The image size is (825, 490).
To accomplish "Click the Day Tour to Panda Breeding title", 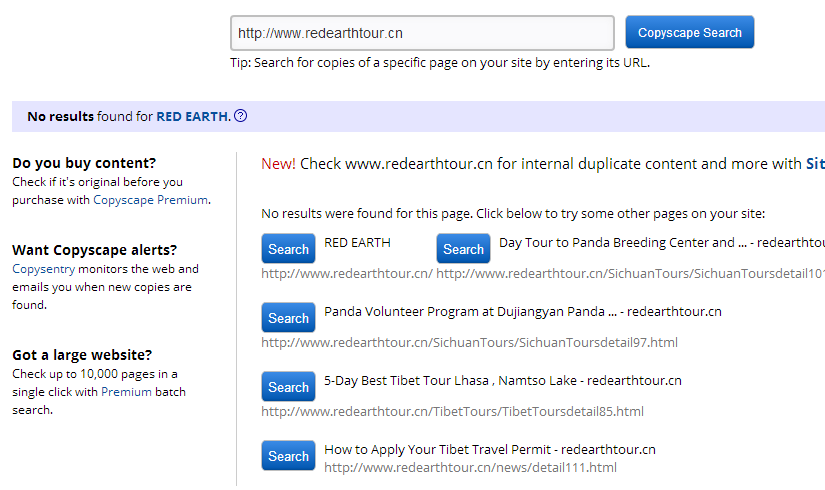I will [662, 243].
